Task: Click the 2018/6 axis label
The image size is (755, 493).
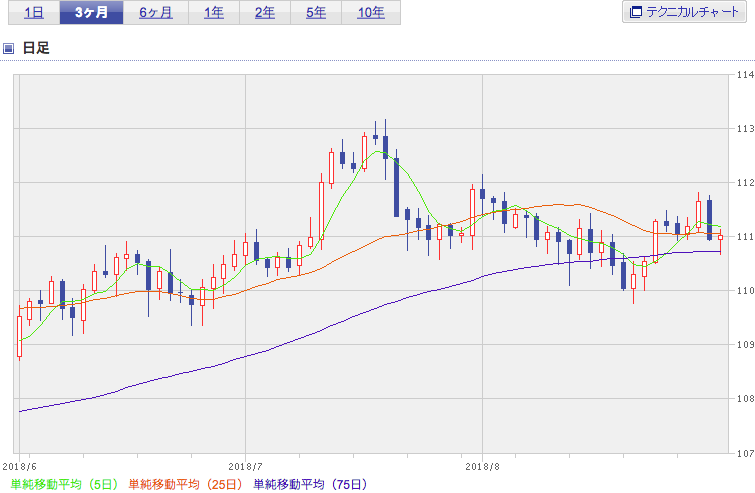Action: [x=19, y=467]
